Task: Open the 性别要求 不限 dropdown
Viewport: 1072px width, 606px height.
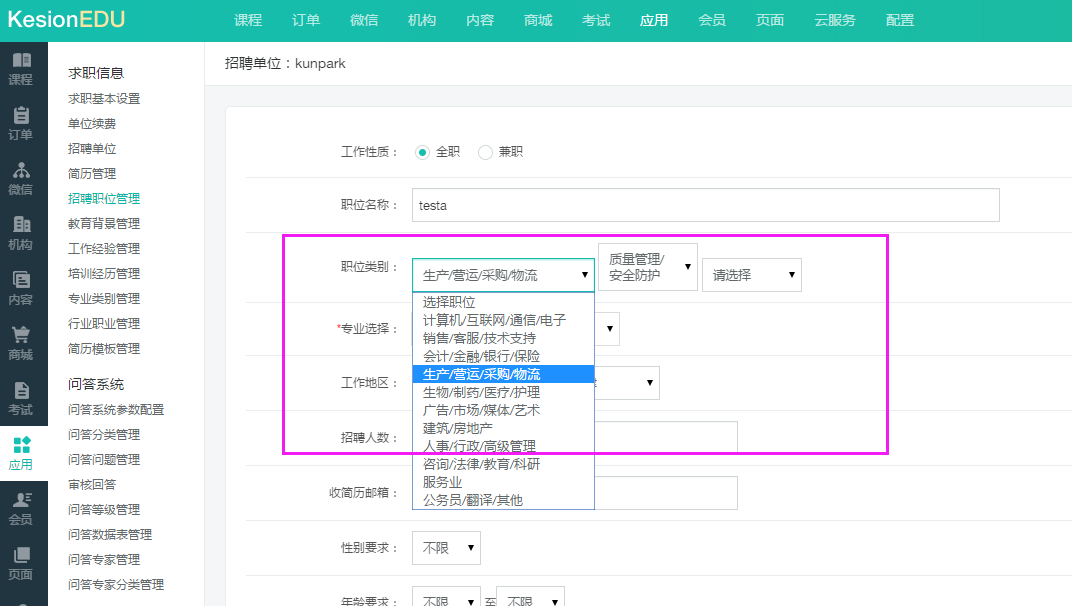Action: tap(446, 548)
